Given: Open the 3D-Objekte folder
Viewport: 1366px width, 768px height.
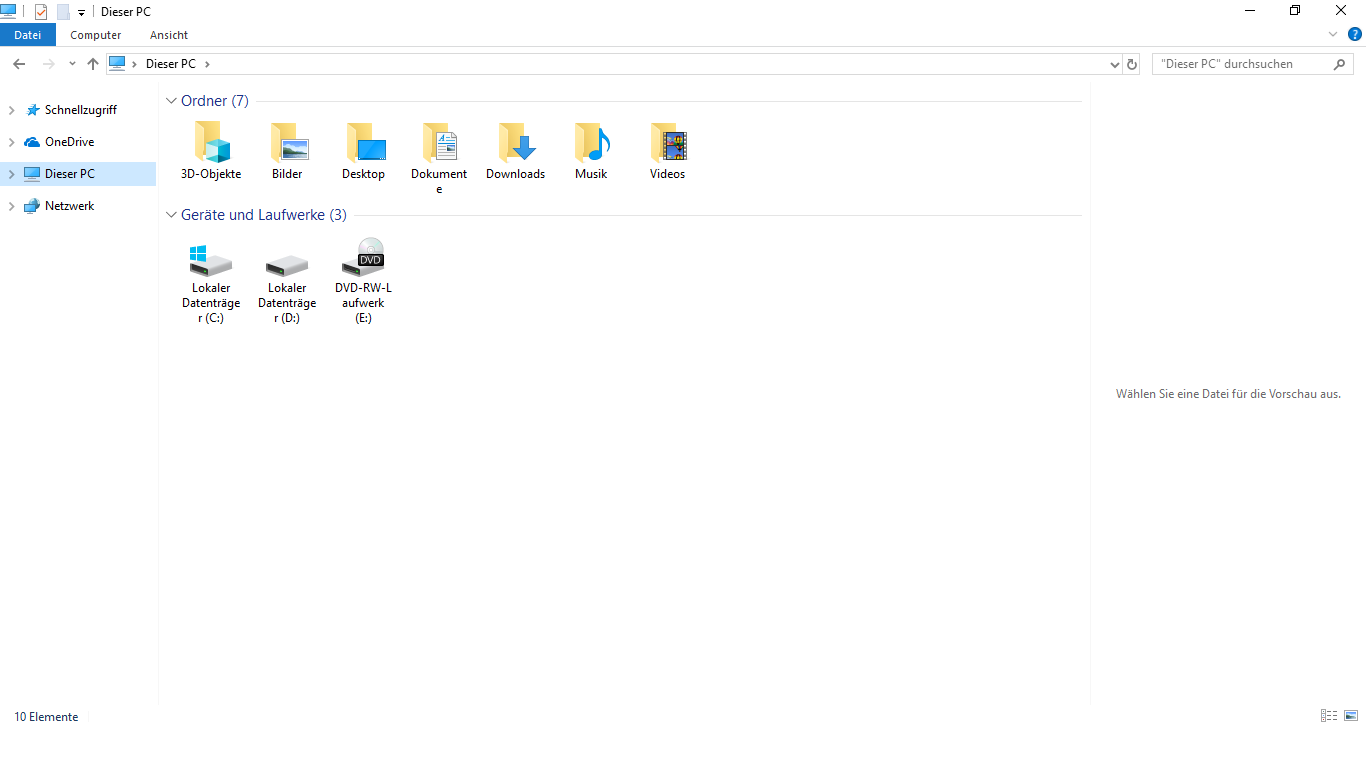Looking at the screenshot, I should 211,150.
